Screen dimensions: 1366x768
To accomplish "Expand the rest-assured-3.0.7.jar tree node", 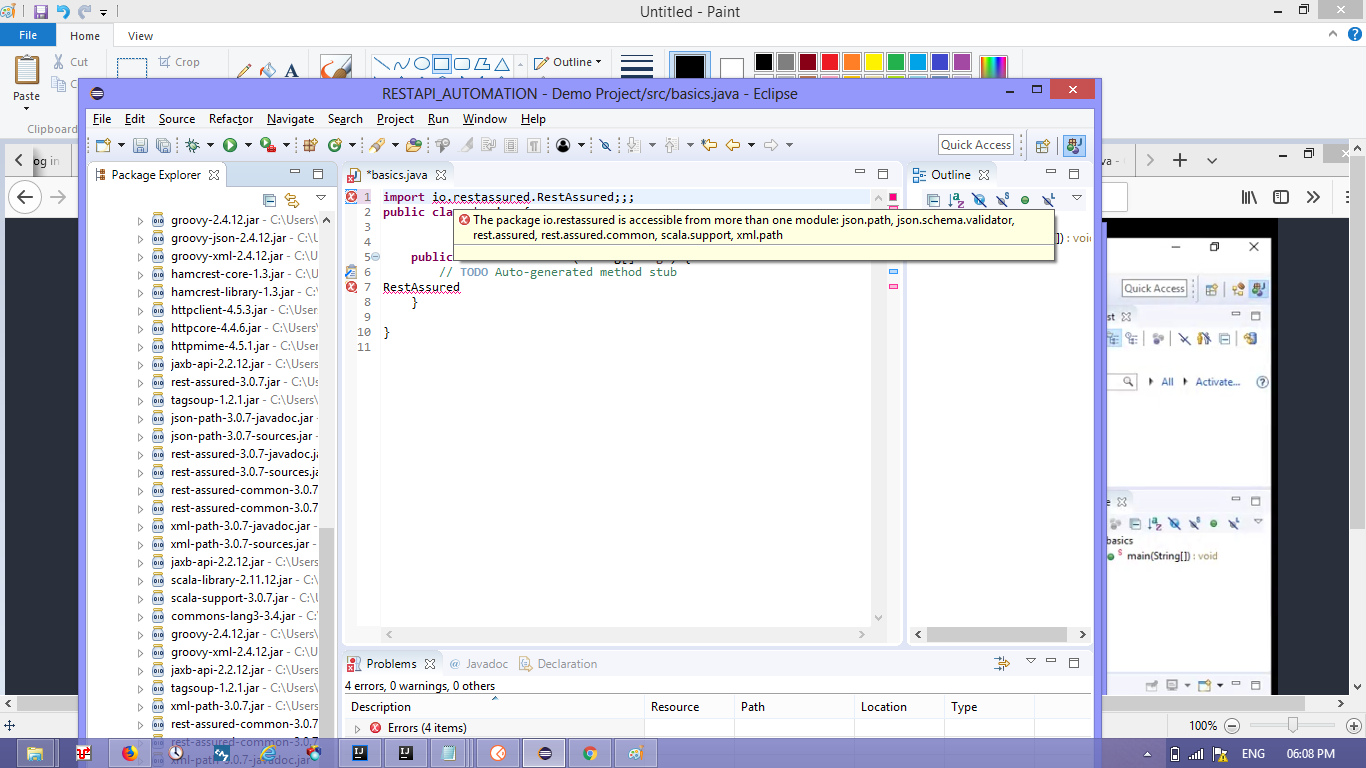I will [x=141, y=382].
